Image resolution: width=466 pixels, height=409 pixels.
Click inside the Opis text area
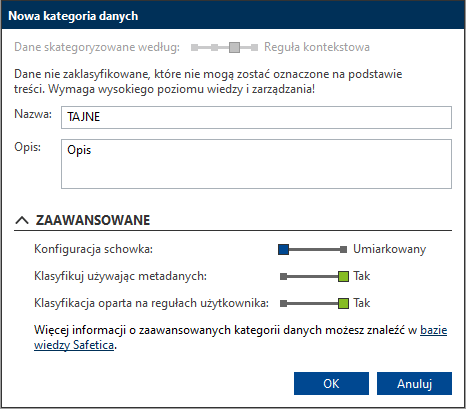(256, 164)
